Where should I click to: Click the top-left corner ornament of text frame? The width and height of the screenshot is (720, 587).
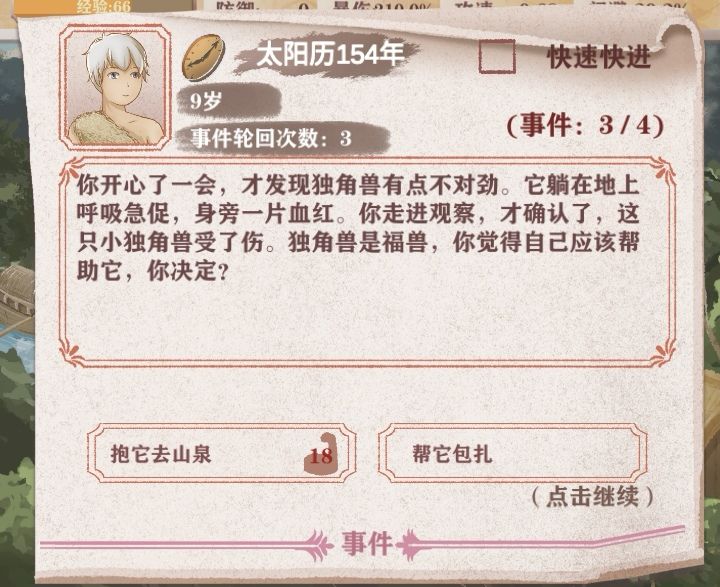tap(73, 170)
